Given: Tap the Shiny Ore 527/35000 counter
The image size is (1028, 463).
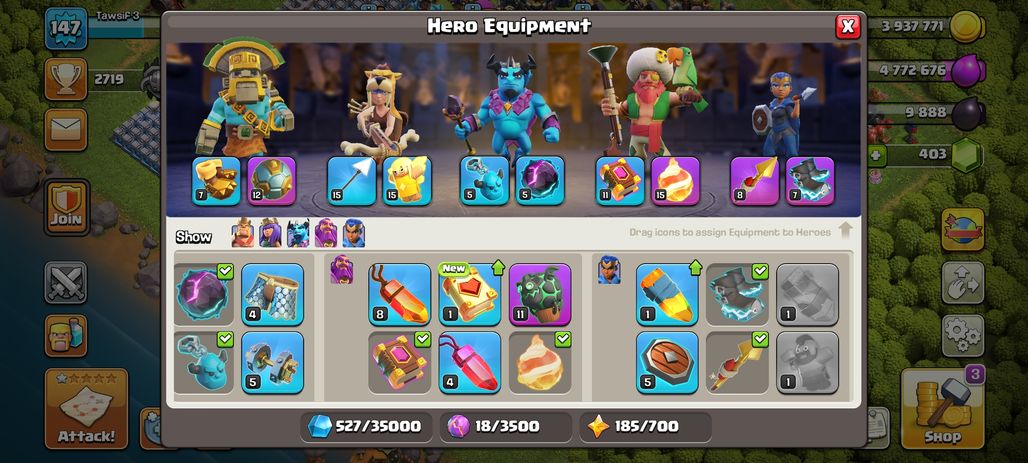Looking at the screenshot, I should tap(366, 427).
